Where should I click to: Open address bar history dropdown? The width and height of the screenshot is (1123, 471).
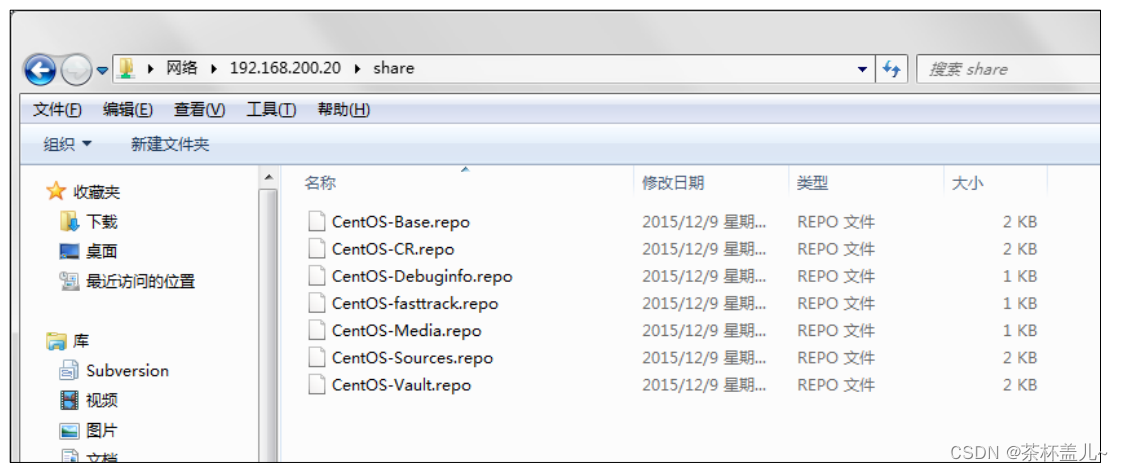(x=862, y=69)
